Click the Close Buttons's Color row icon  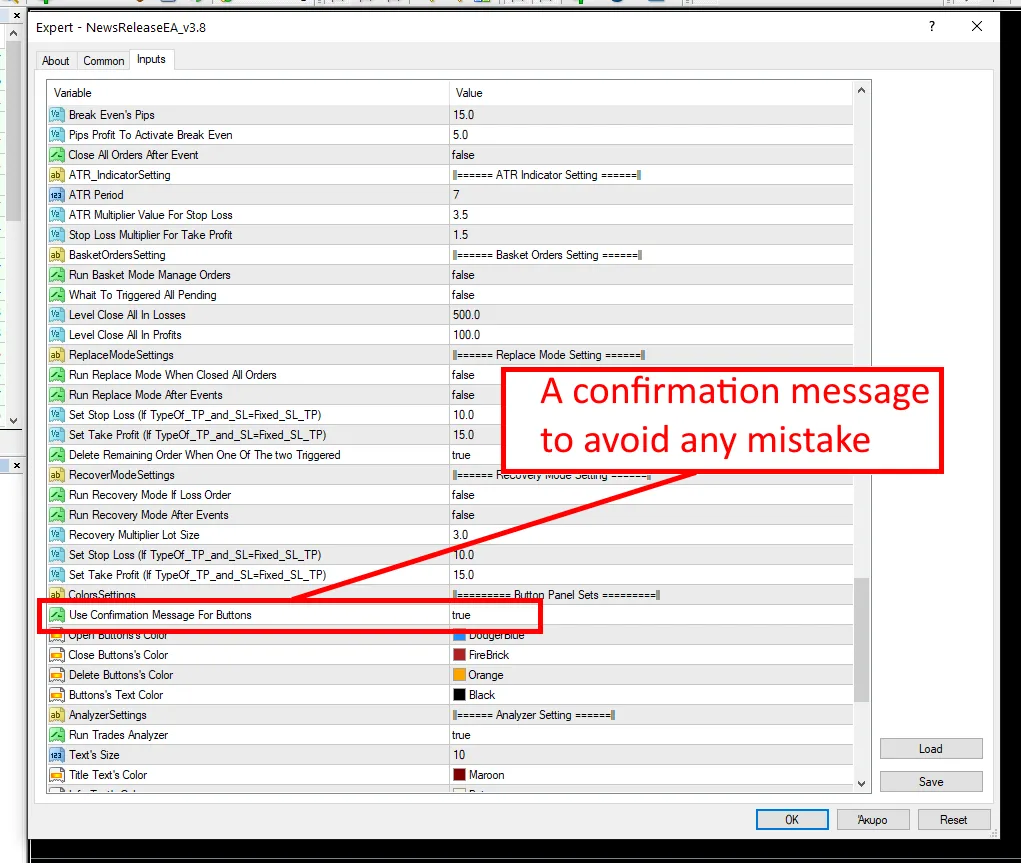(57, 655)
